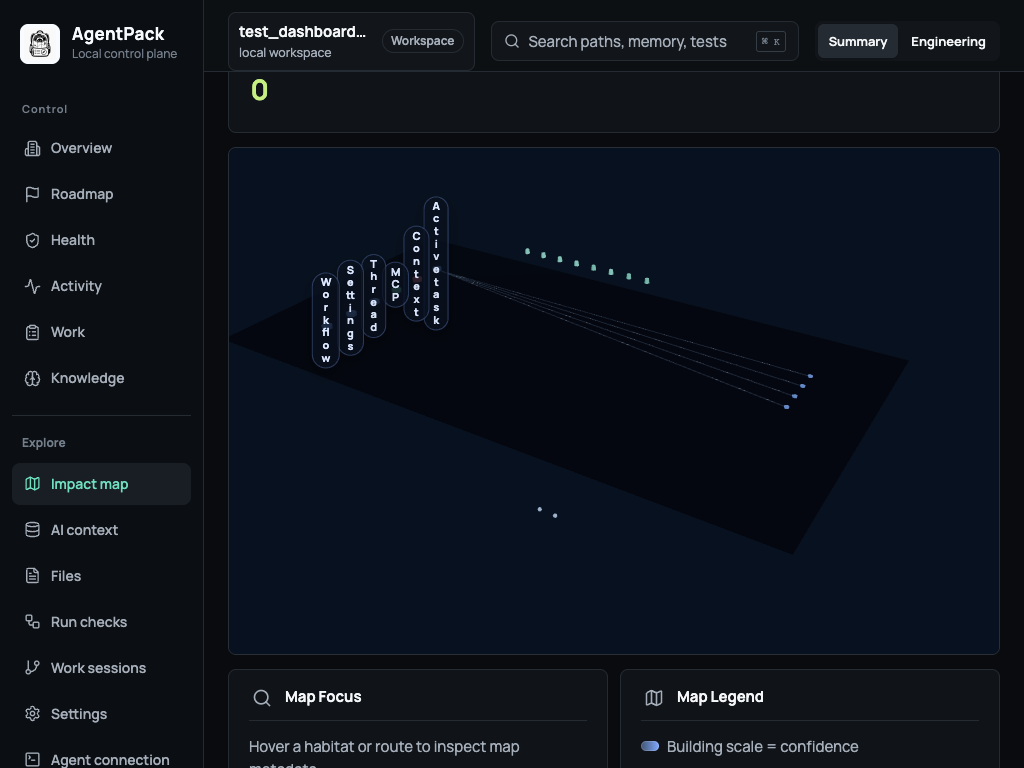Click the Knowledge brain icon
The width and height of the screenshot is (1024, 768).
coord(32,378)
